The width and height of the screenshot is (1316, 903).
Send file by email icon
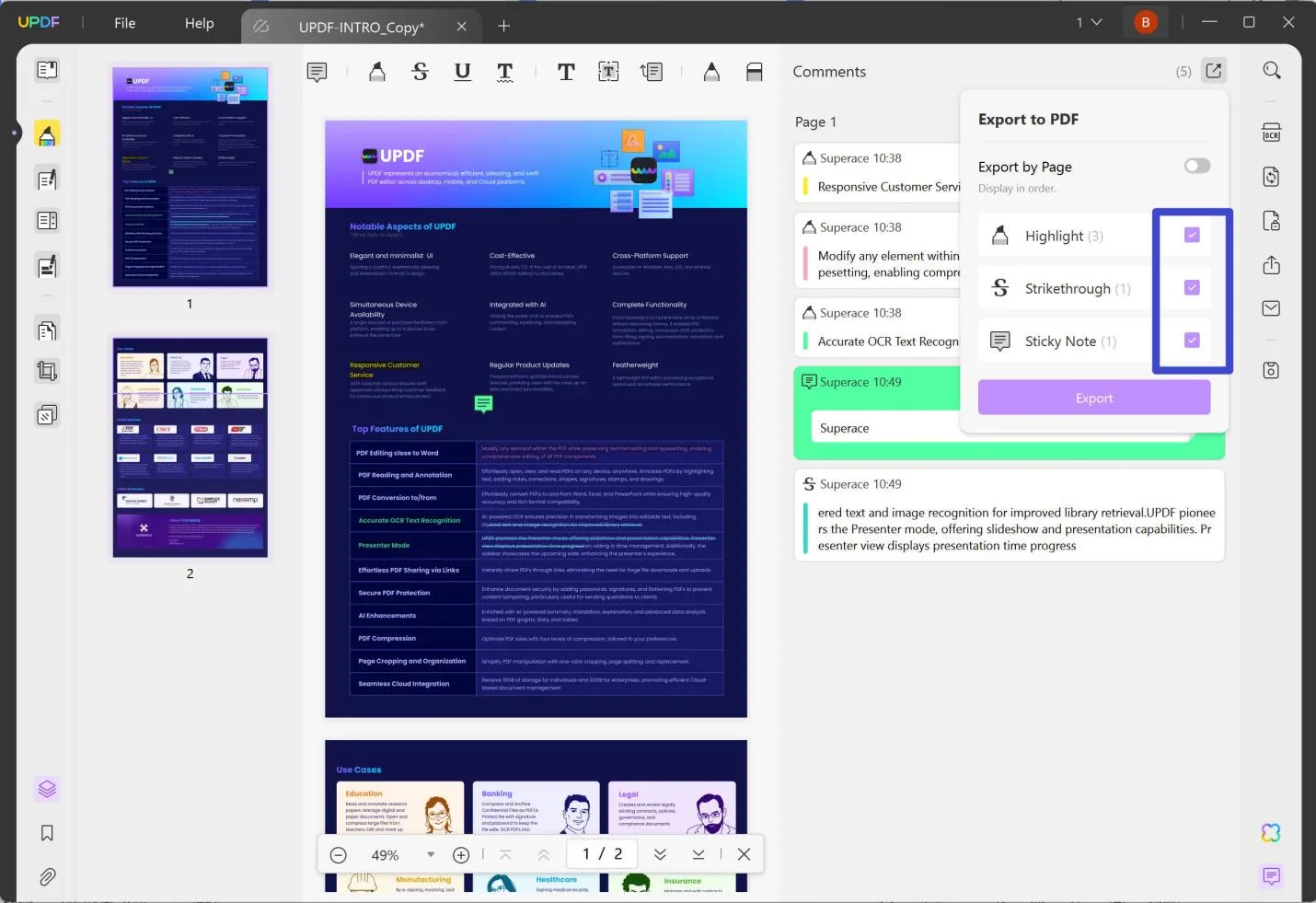(x=1271, y=308)
